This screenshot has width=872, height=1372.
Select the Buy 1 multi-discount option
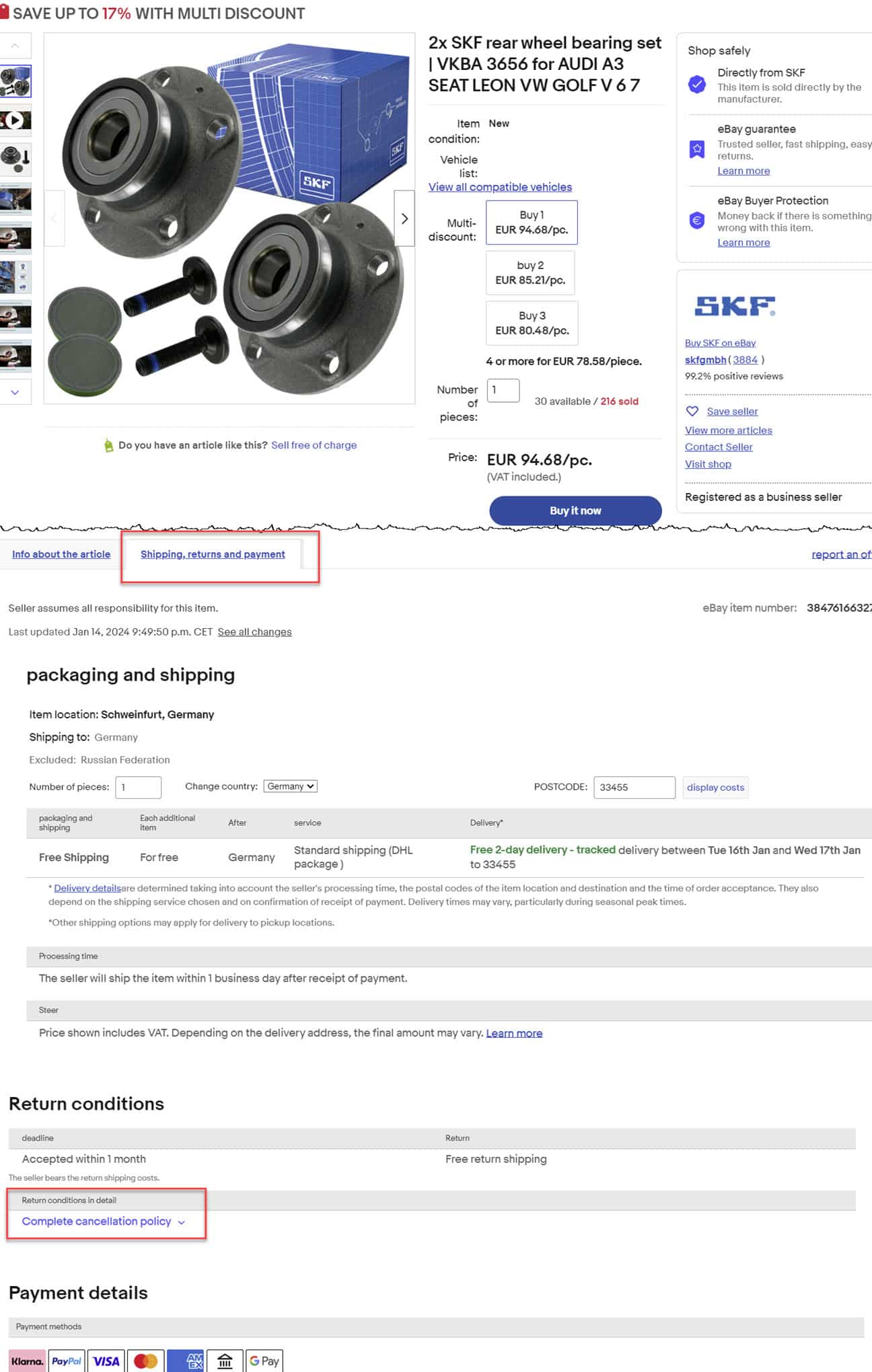click(532, 223)
